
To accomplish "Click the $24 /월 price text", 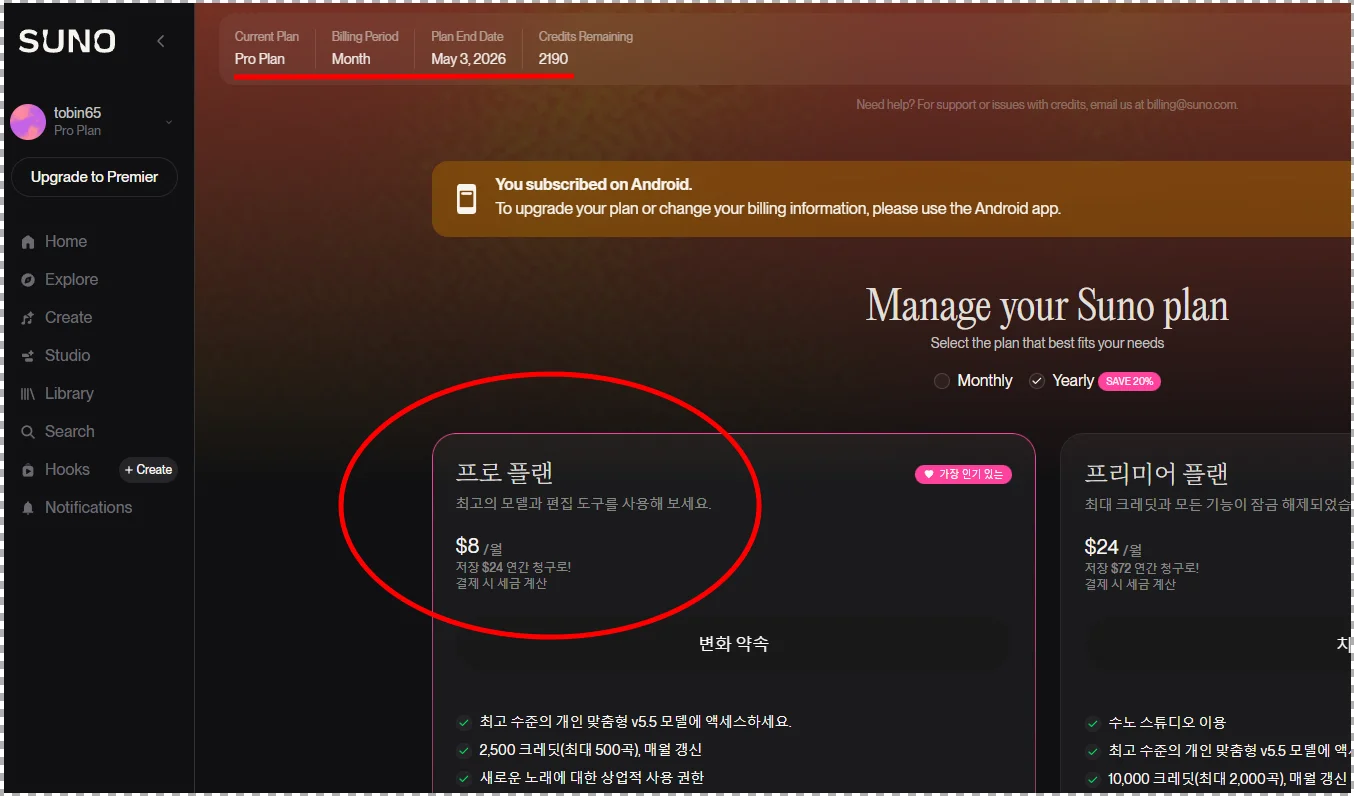I will point(1113,546).
